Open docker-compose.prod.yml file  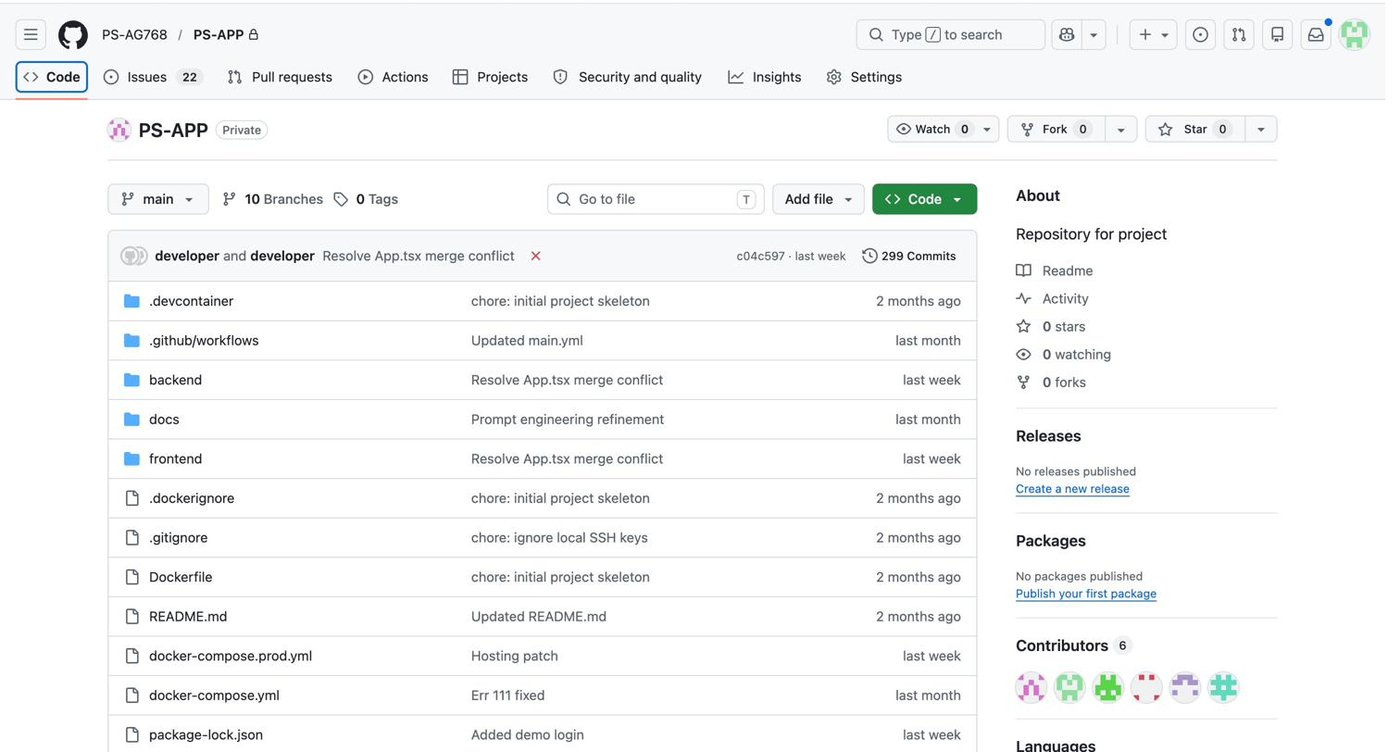pos(230,656)
